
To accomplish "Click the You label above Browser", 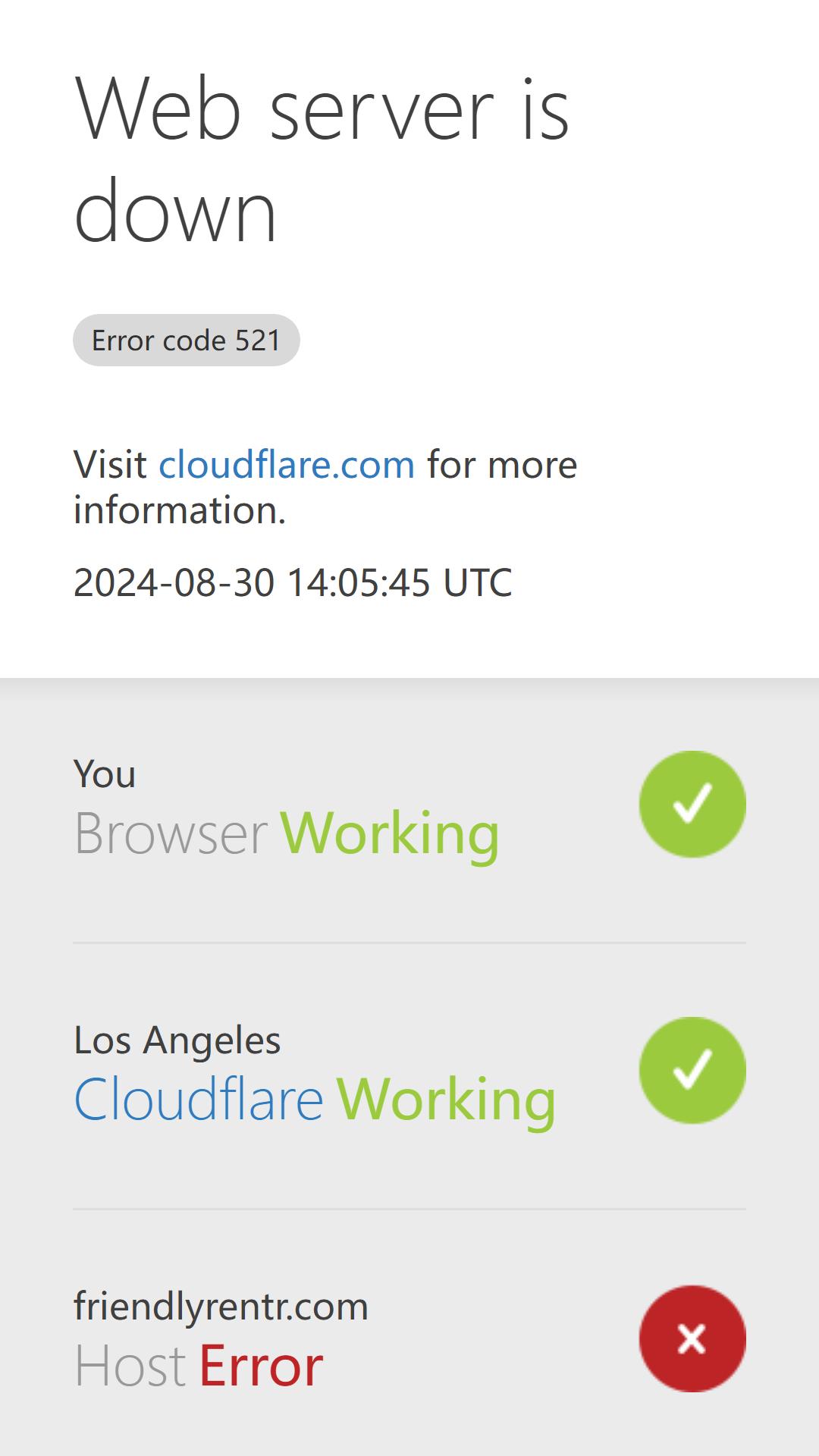I will (105, 774).
